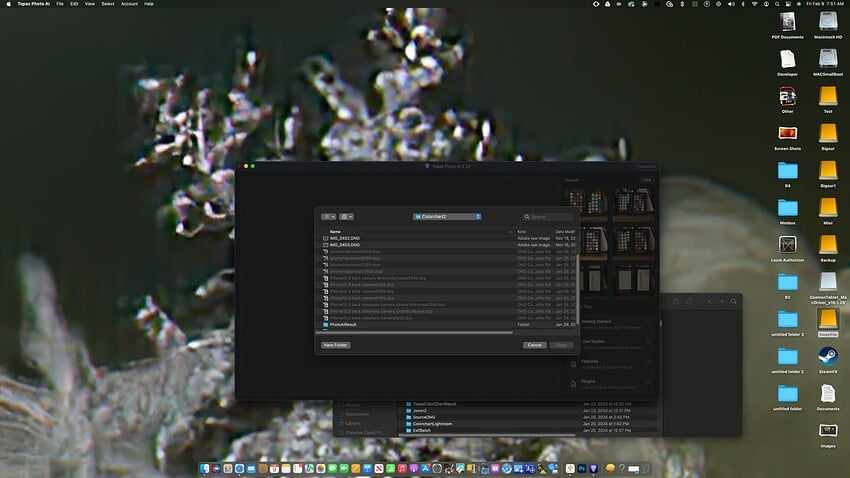Viewport: 850px width, 478px height.
Task: Select TopazColorChartResult folder in Finder window
Action: pos(434,404)
